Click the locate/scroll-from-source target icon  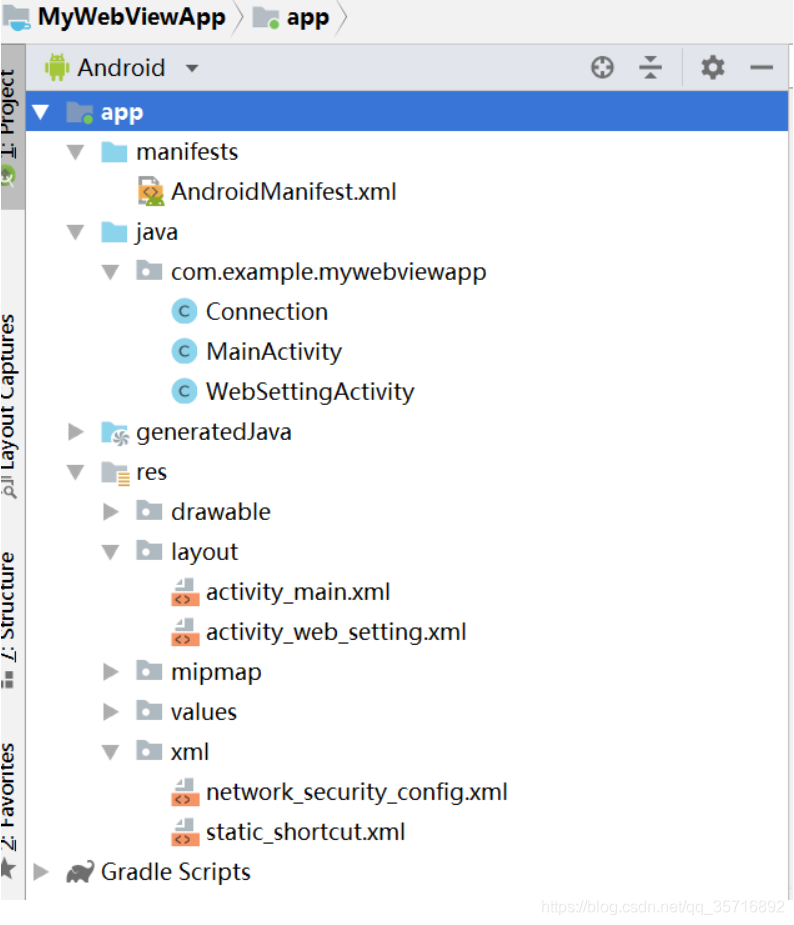coord(602,67)
